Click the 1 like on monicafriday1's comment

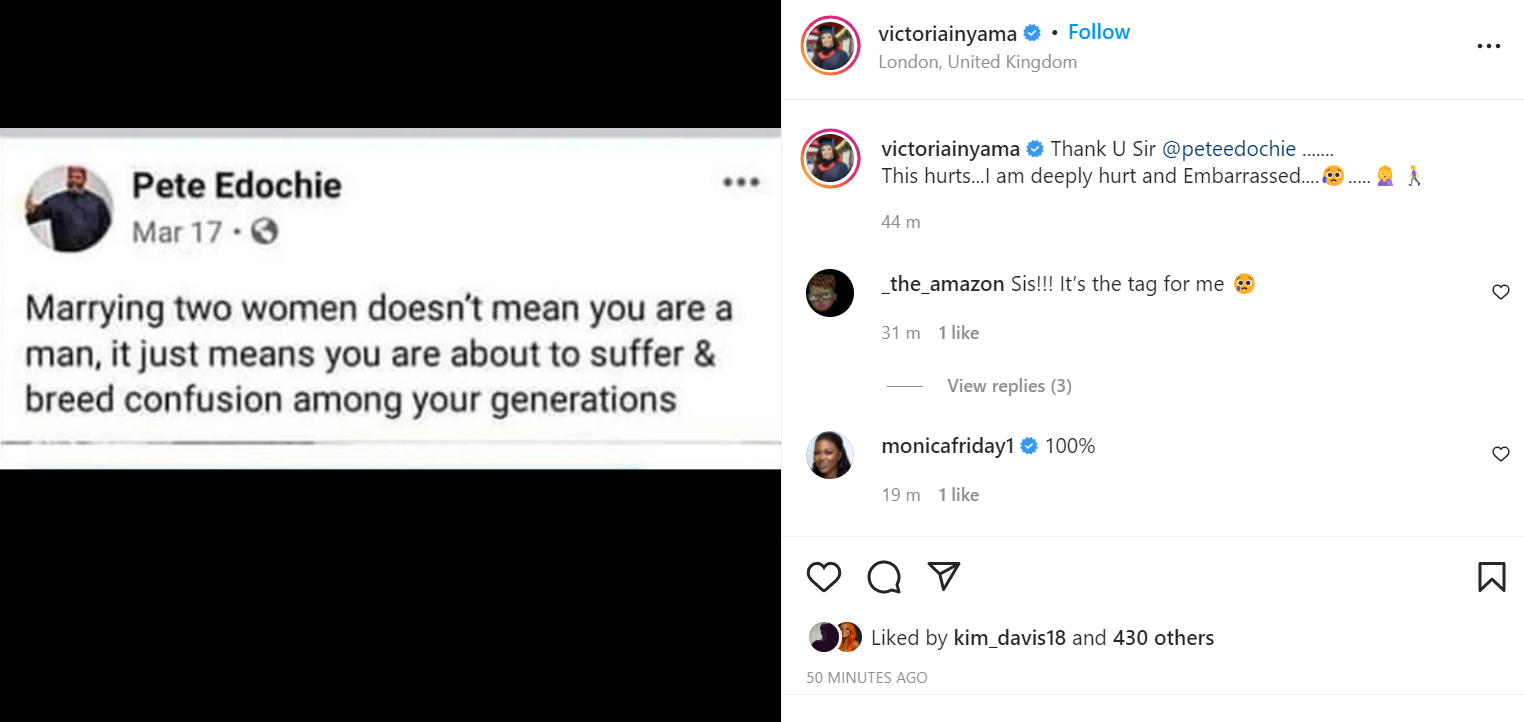(958, 494)
